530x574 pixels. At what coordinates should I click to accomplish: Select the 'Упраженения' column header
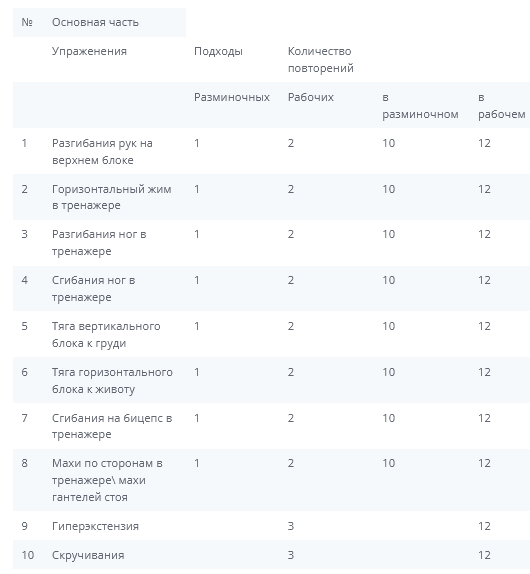point(89,51)
